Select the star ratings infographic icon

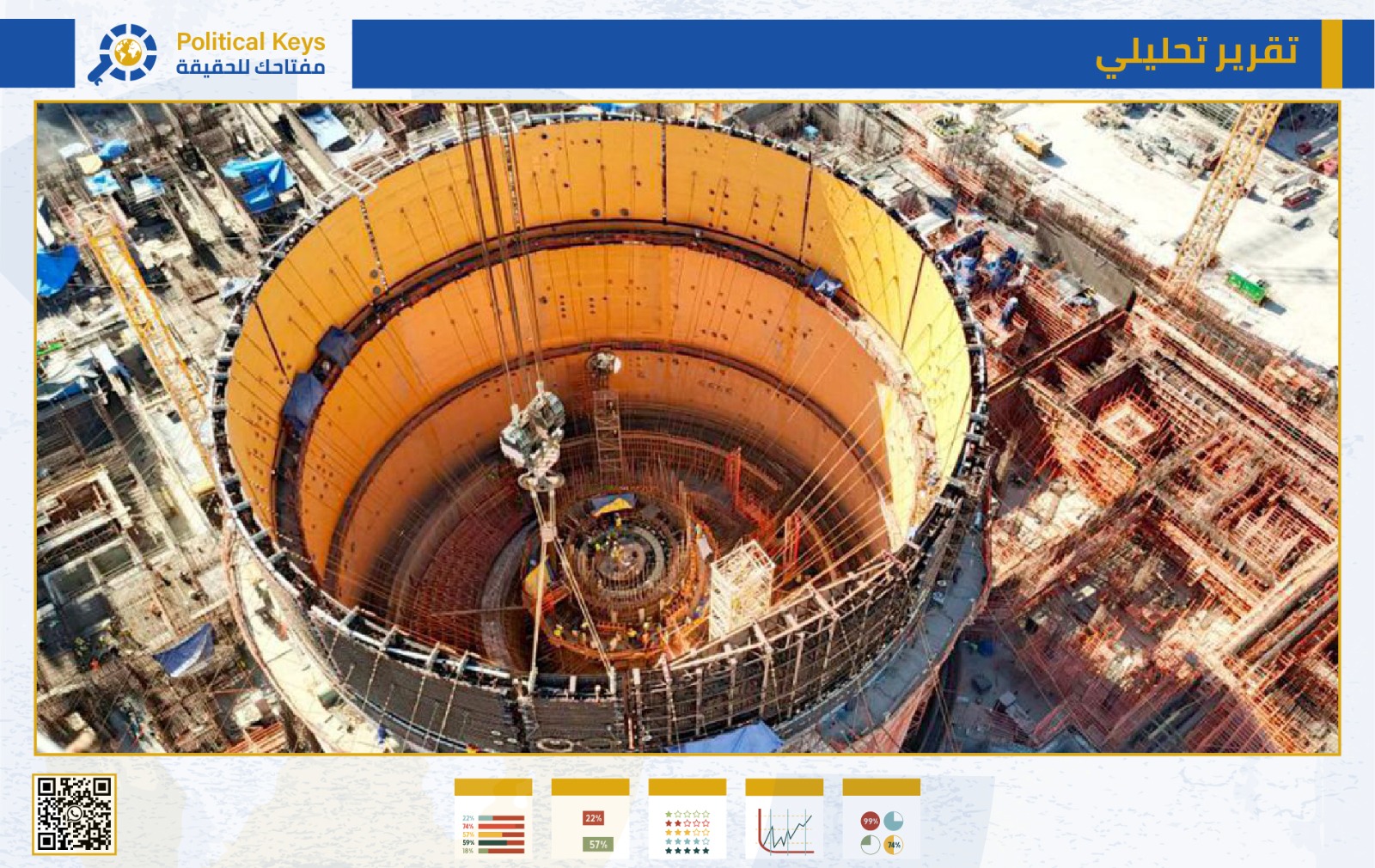pyautogui.click(x=687, y=819)
